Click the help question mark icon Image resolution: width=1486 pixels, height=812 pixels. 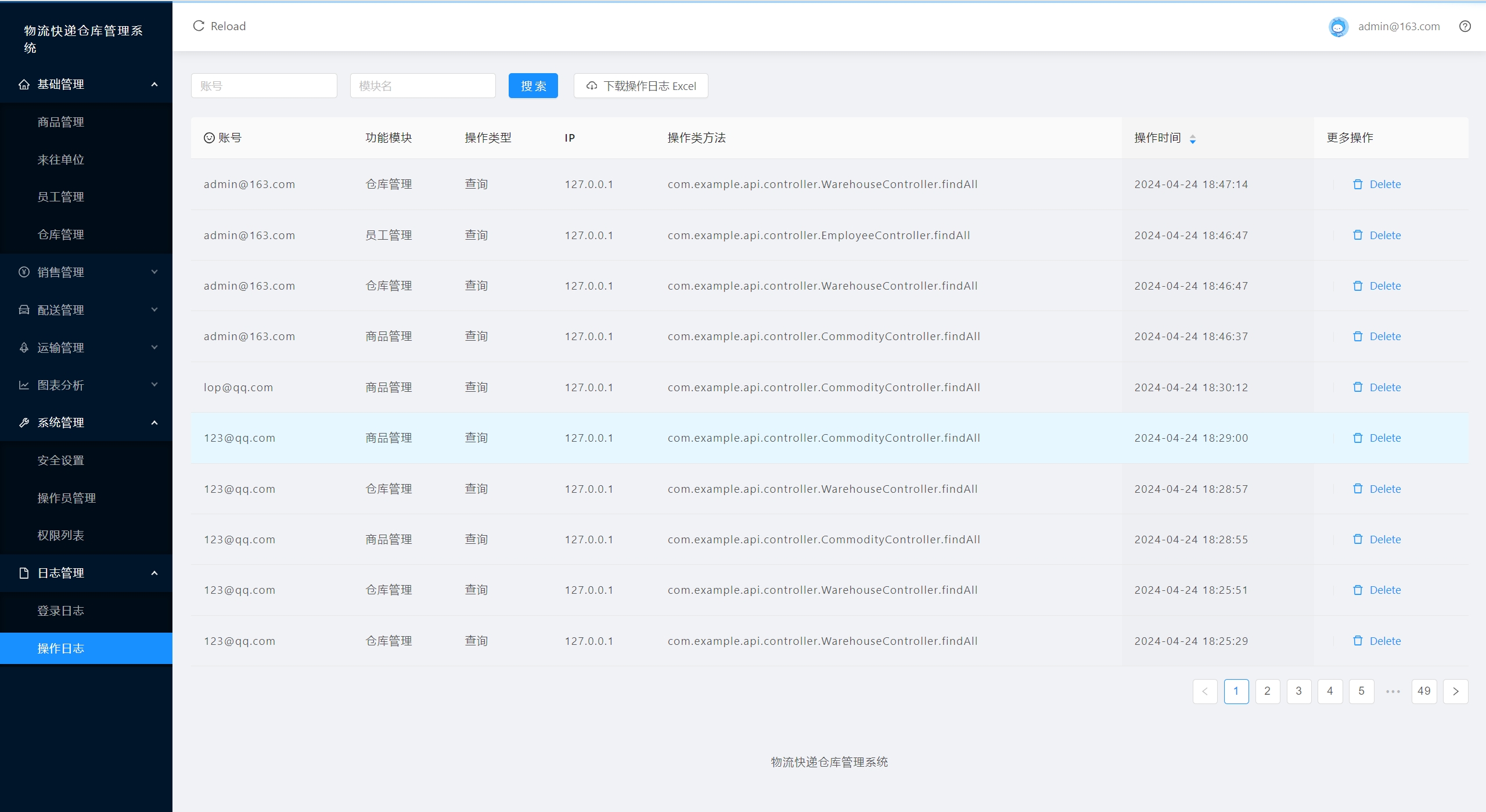pos(1465,26)
